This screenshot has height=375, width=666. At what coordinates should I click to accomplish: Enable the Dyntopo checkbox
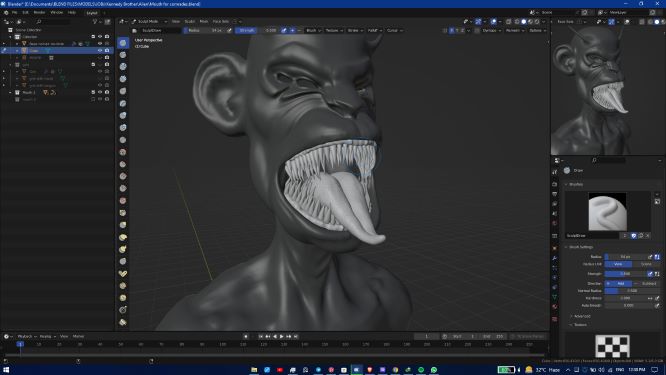[478, 31]
